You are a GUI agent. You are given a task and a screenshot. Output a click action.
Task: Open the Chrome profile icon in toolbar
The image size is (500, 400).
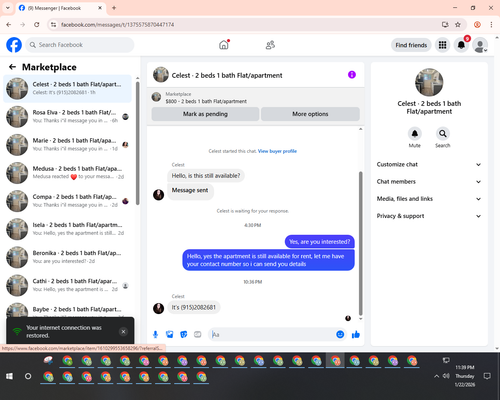pos(477,25)
